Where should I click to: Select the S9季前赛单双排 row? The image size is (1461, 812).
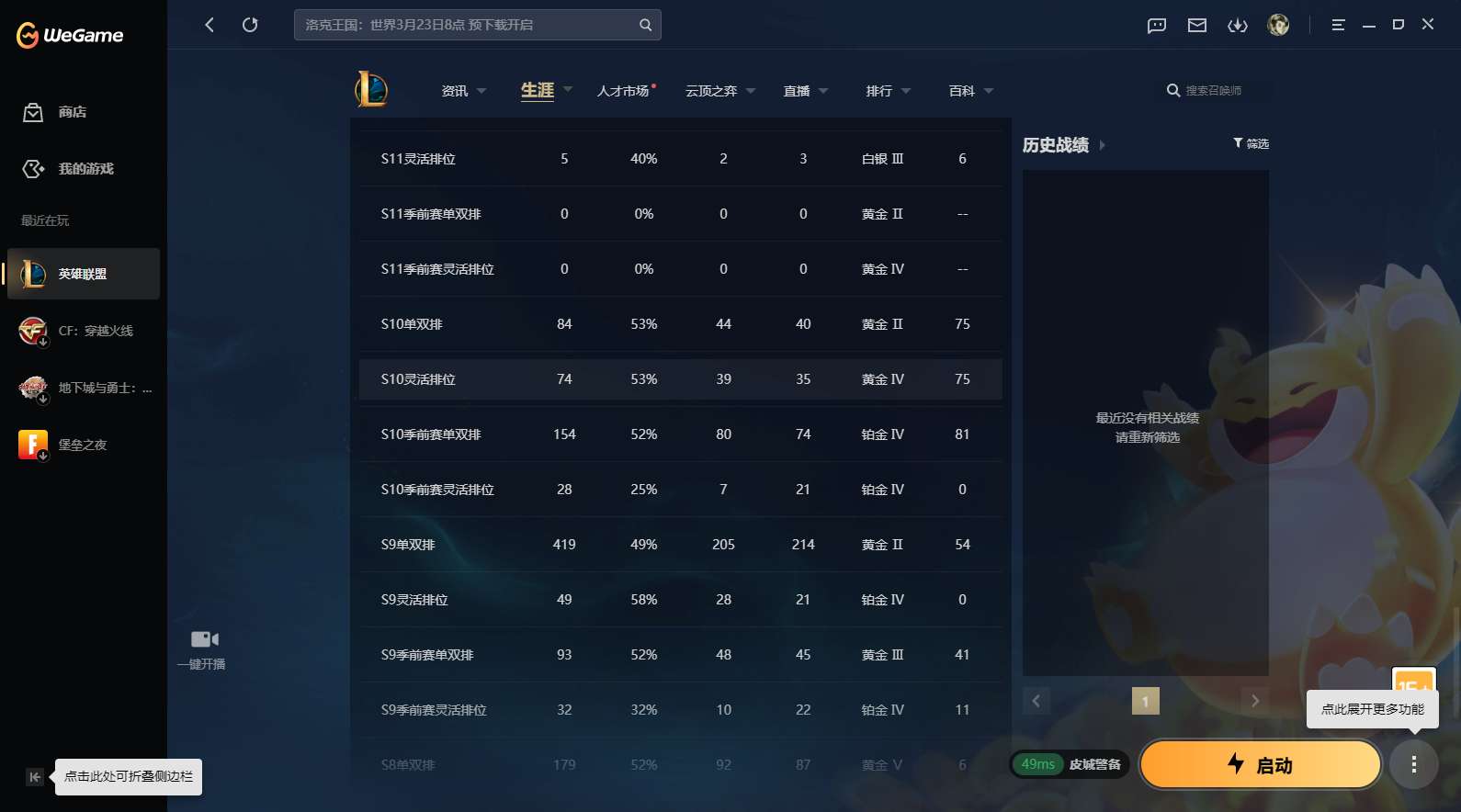pyautogui.click(x=680, y=655)
